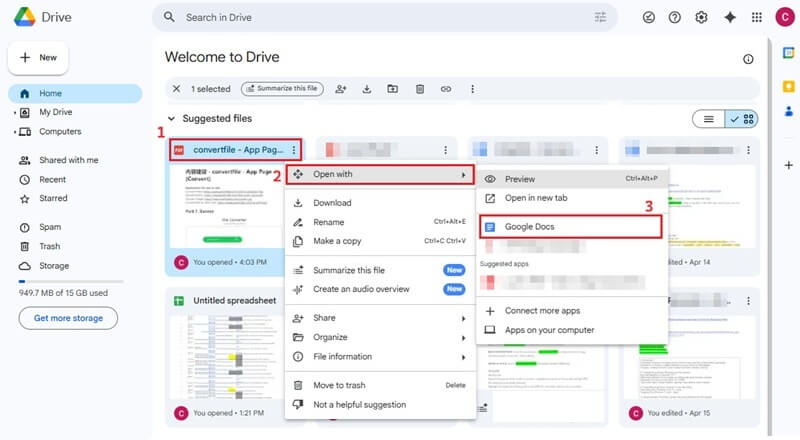The height and width of the screenshot is (440, 800).
Task: Choose Make a copy
Action: point(380,241)
